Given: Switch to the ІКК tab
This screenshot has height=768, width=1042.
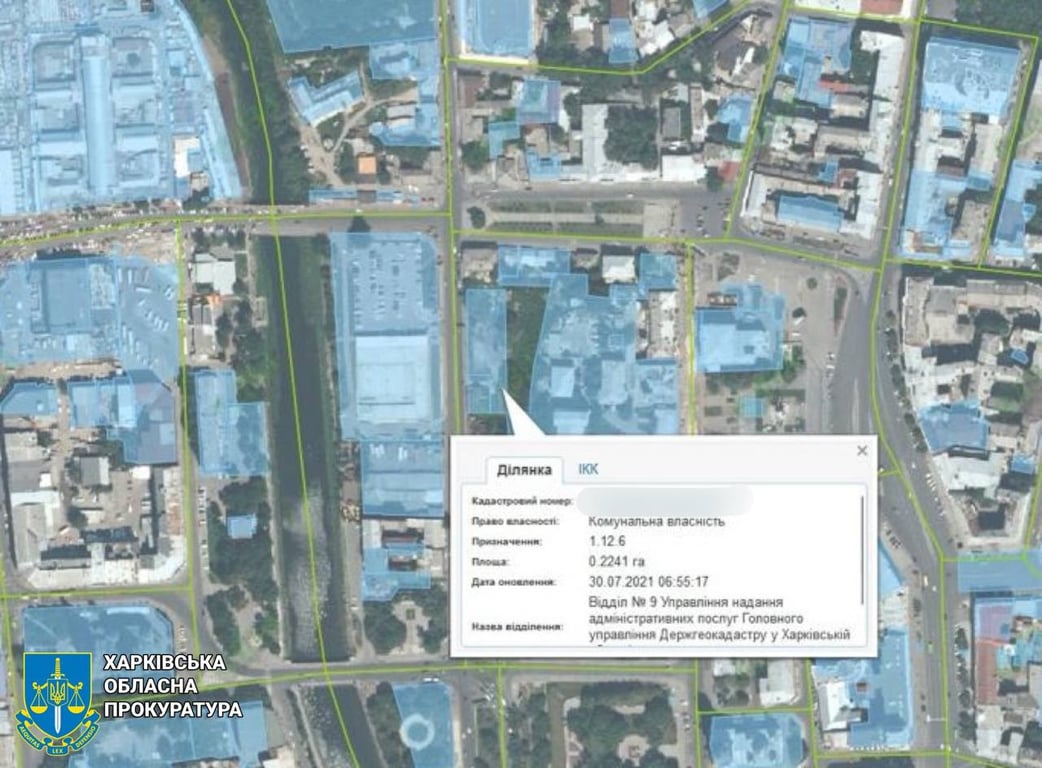Looking at the screenshot, I should click(x=588, y=469).
